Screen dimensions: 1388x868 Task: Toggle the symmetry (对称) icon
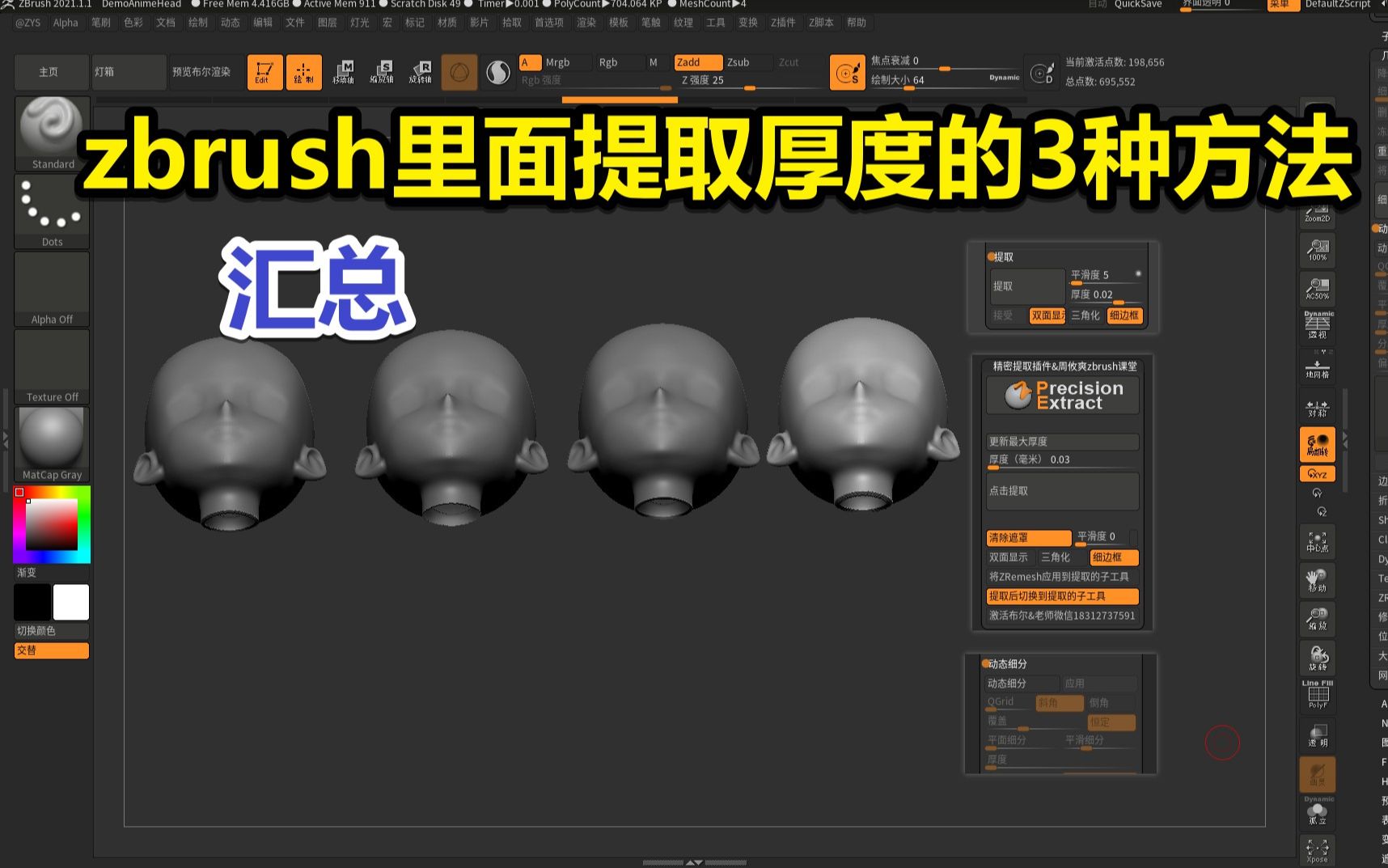[1318, 407]
